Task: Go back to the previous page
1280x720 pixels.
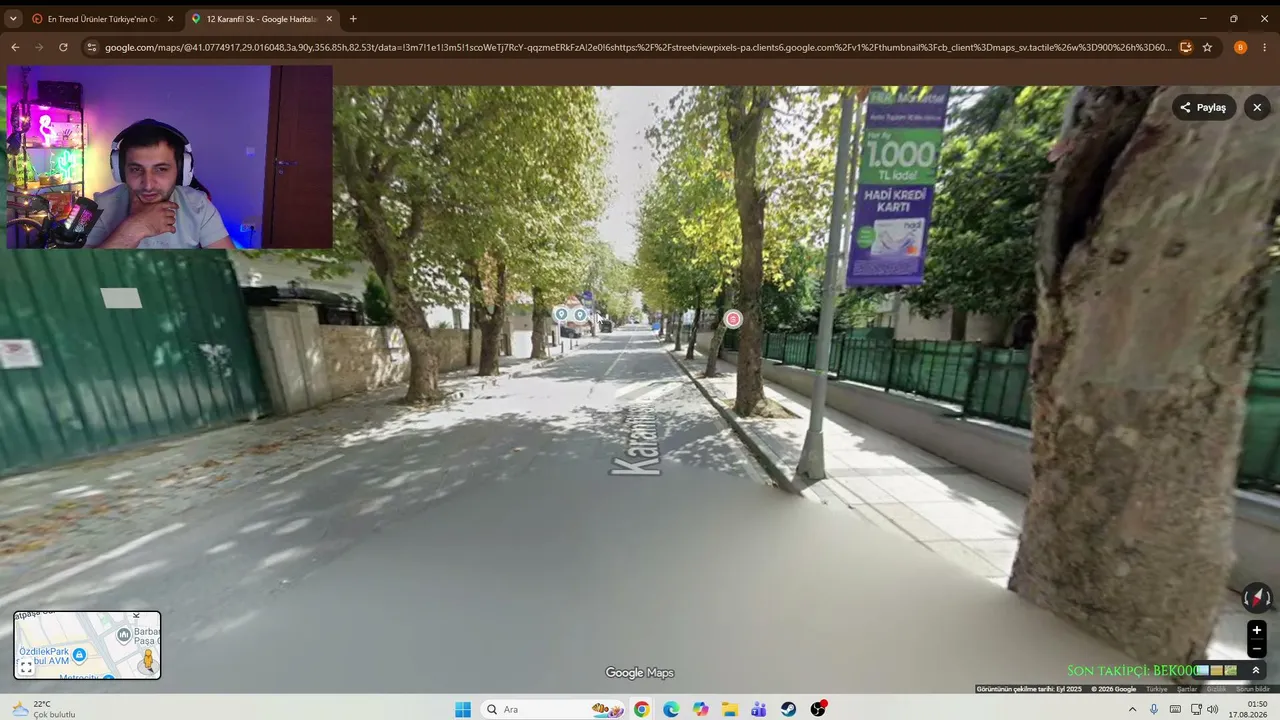Action: click(x=15, y=47)
